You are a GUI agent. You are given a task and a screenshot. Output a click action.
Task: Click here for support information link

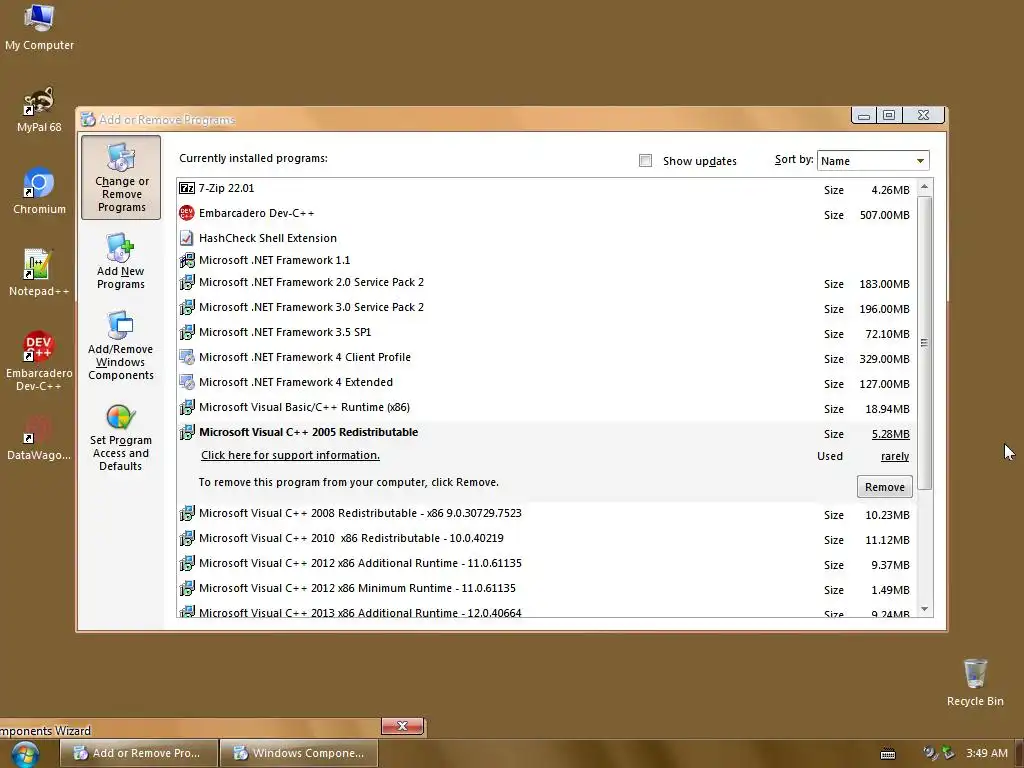290,455
